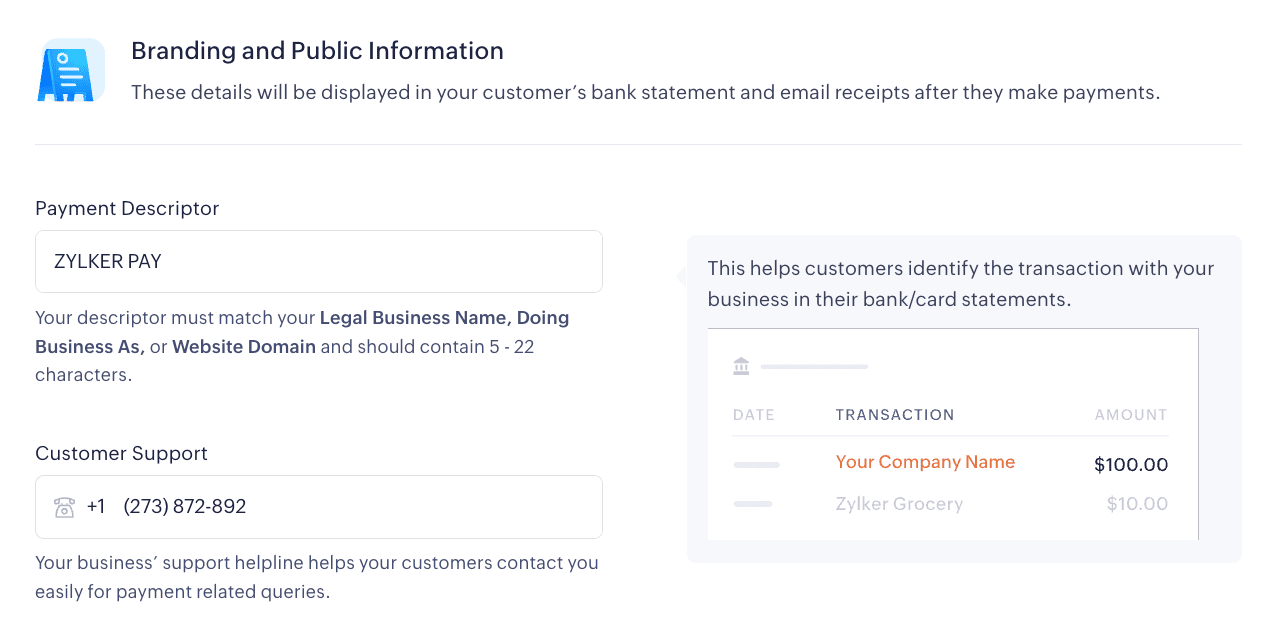This screenshot has height=644, width=1274.
Task: Click the greyed "Zylker Grocery" transaction row
Action: (899, 504)
